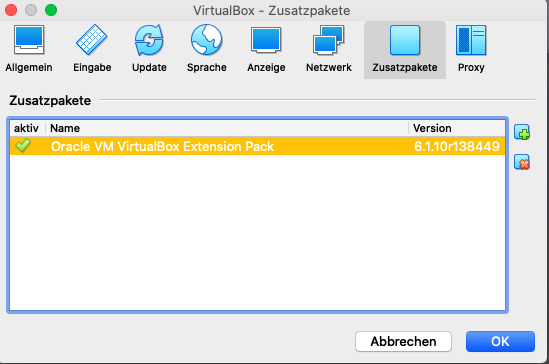Screen dimensions: 549x364
Task: Open the Update settings icon
Action: pyautogui.click(x=149, y=40)
